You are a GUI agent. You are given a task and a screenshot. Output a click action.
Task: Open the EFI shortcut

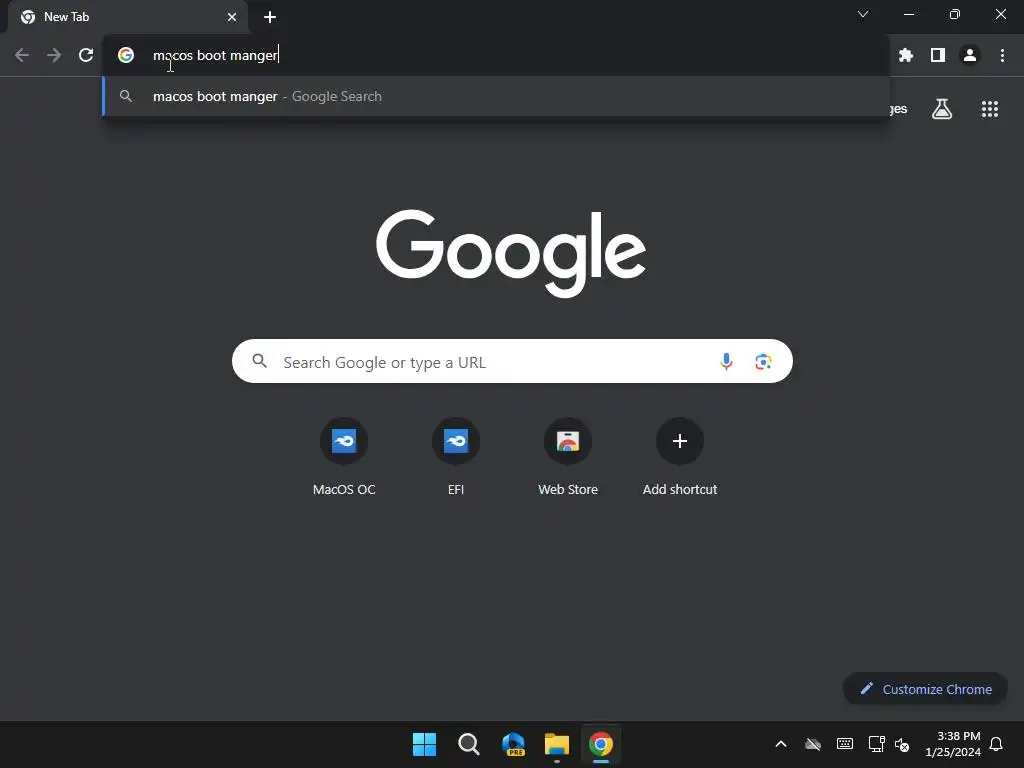tap(456, 456)
